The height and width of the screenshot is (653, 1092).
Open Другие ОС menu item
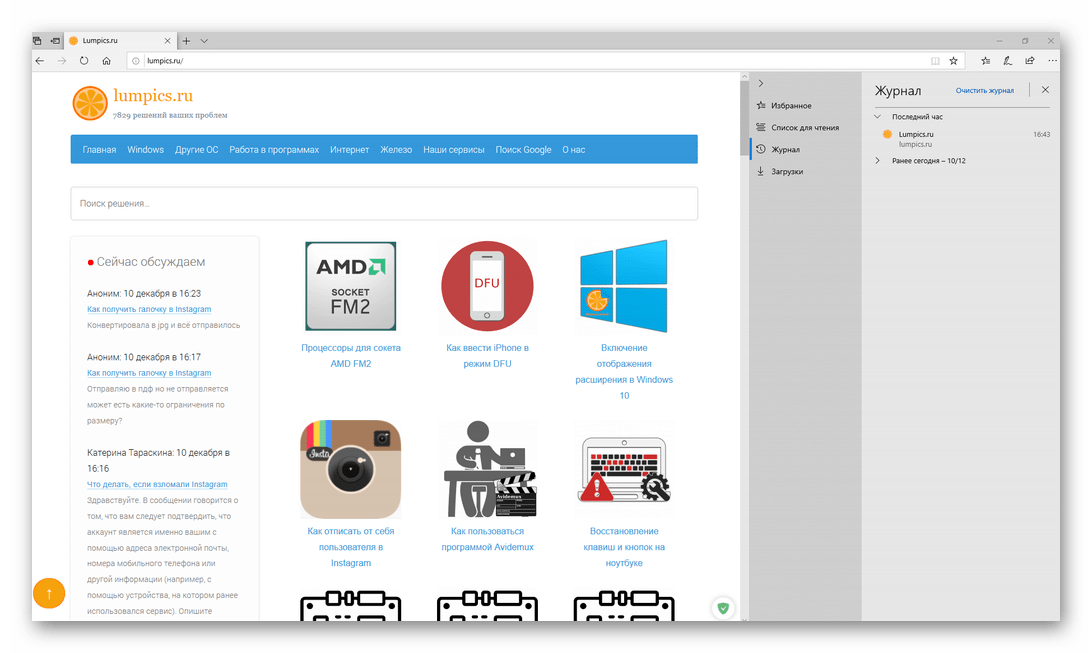[x=196, y=150]
